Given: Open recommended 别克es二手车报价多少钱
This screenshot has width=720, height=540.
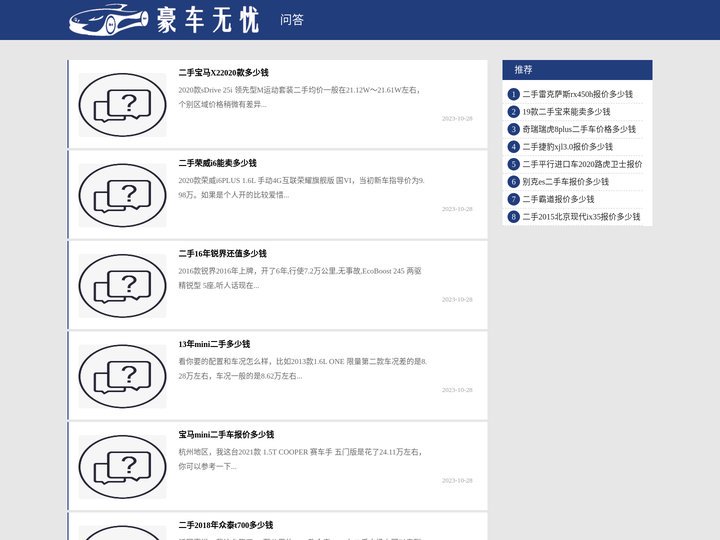Looking at the screenshot, I should click(566, 181).
